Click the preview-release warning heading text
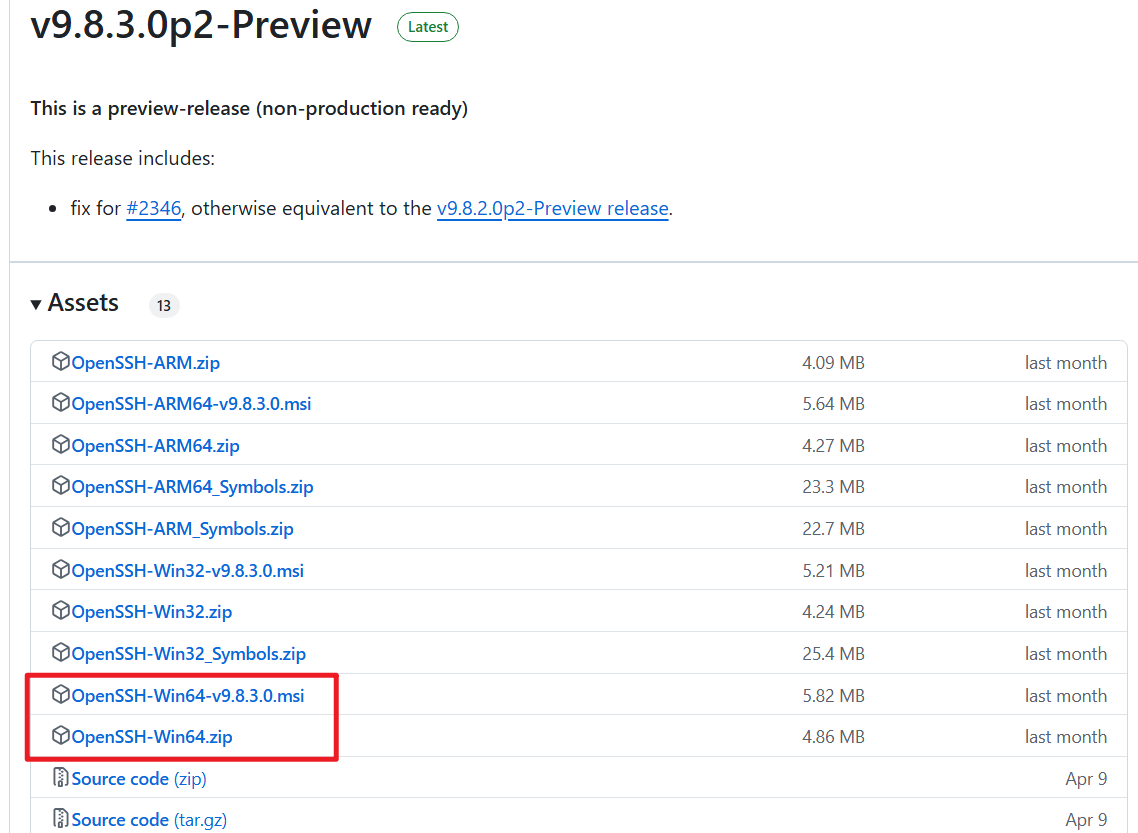 [x=249, y=109]
